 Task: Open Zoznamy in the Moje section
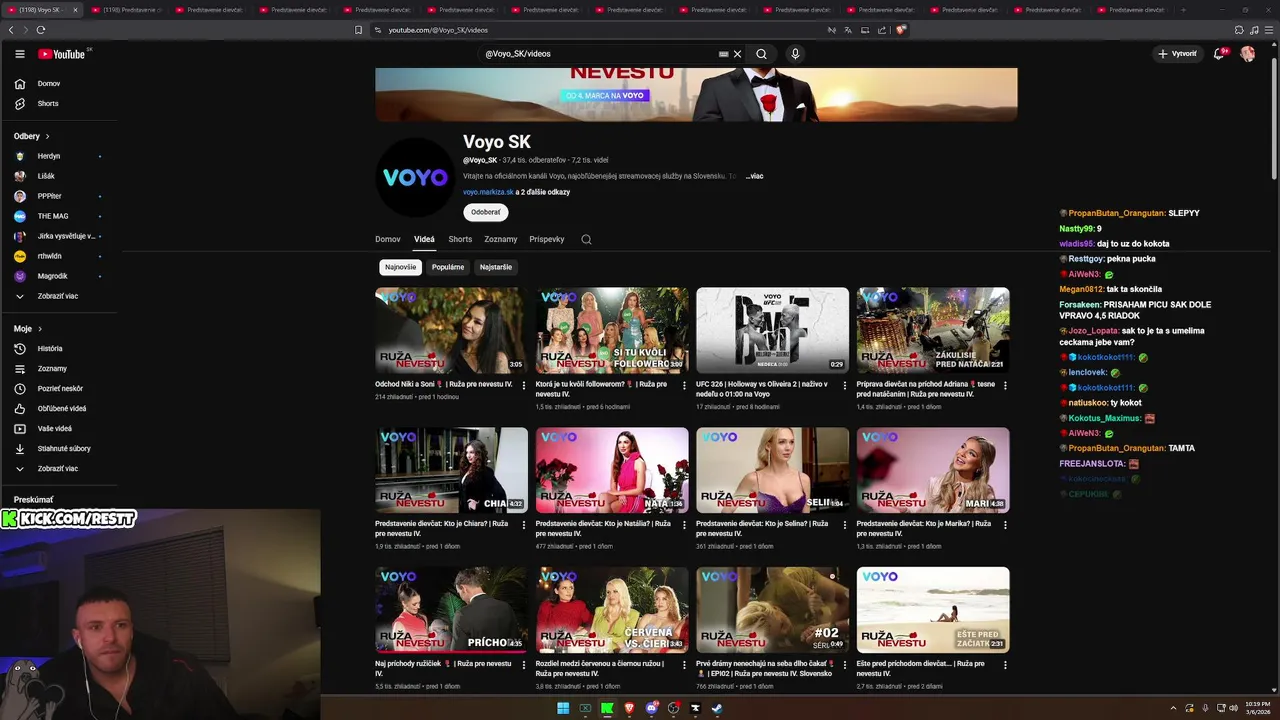click(x=52, y=369)
